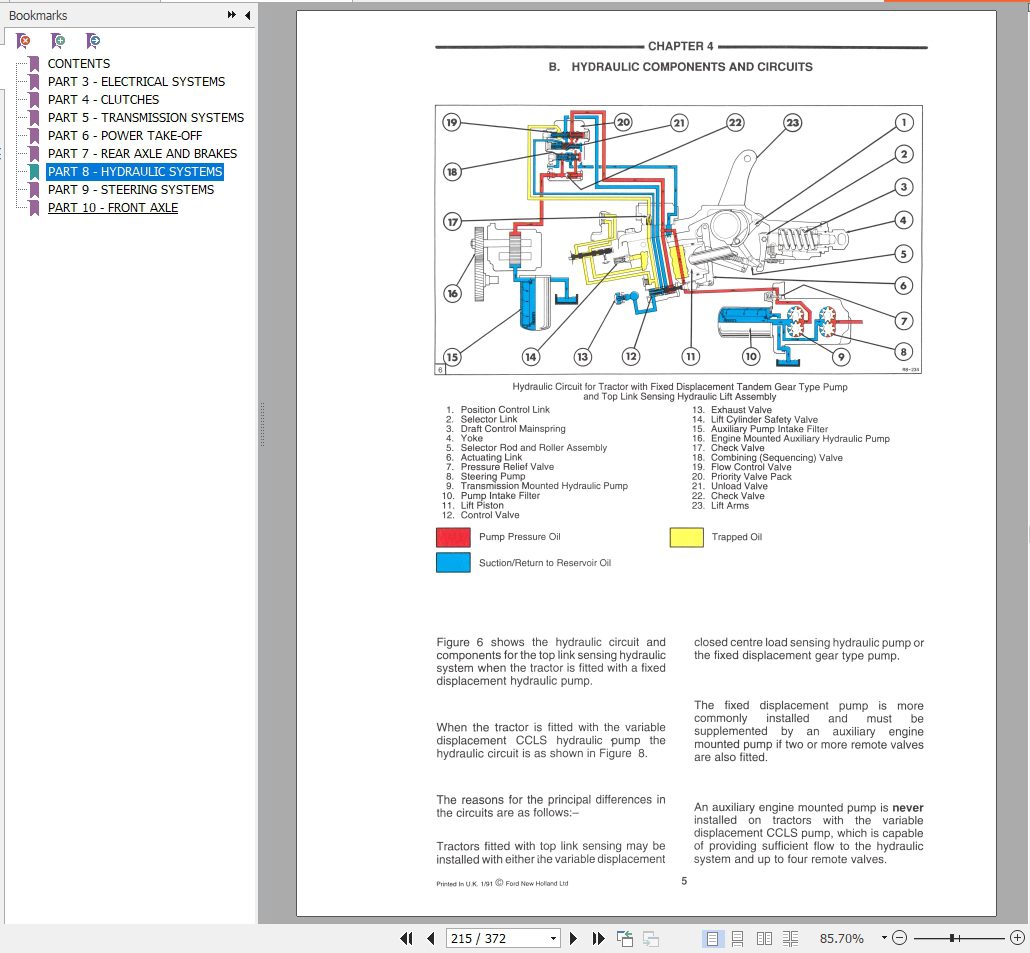1030x953 pixels.
Task: Open PART 9 - STEERING SYSTEMS bookmark
Action: 131,190
